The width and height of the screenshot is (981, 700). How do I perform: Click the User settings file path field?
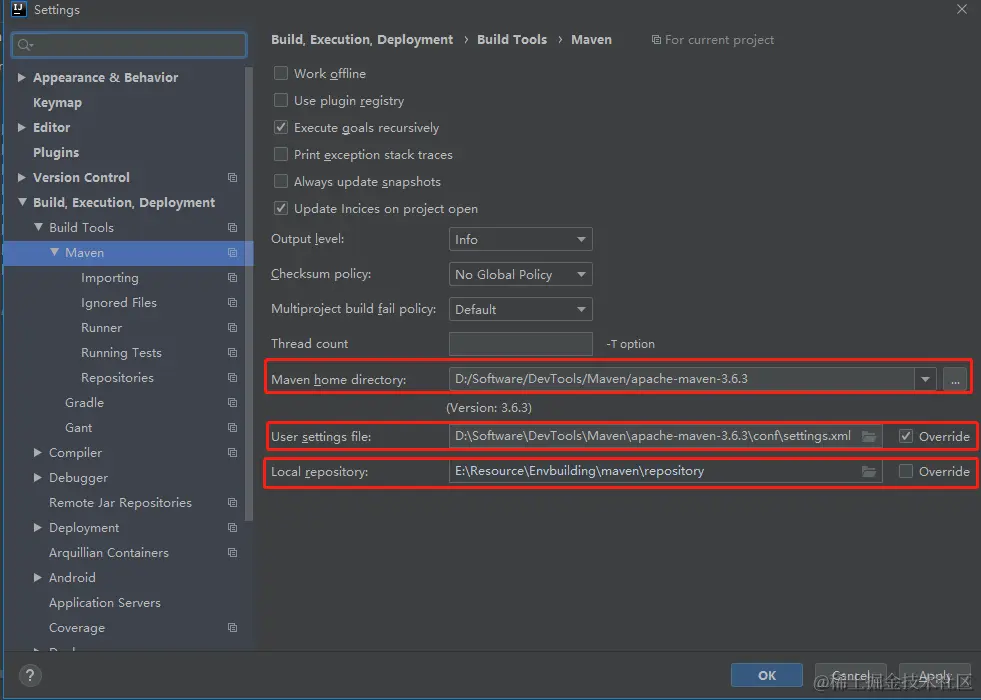[665, 437]
